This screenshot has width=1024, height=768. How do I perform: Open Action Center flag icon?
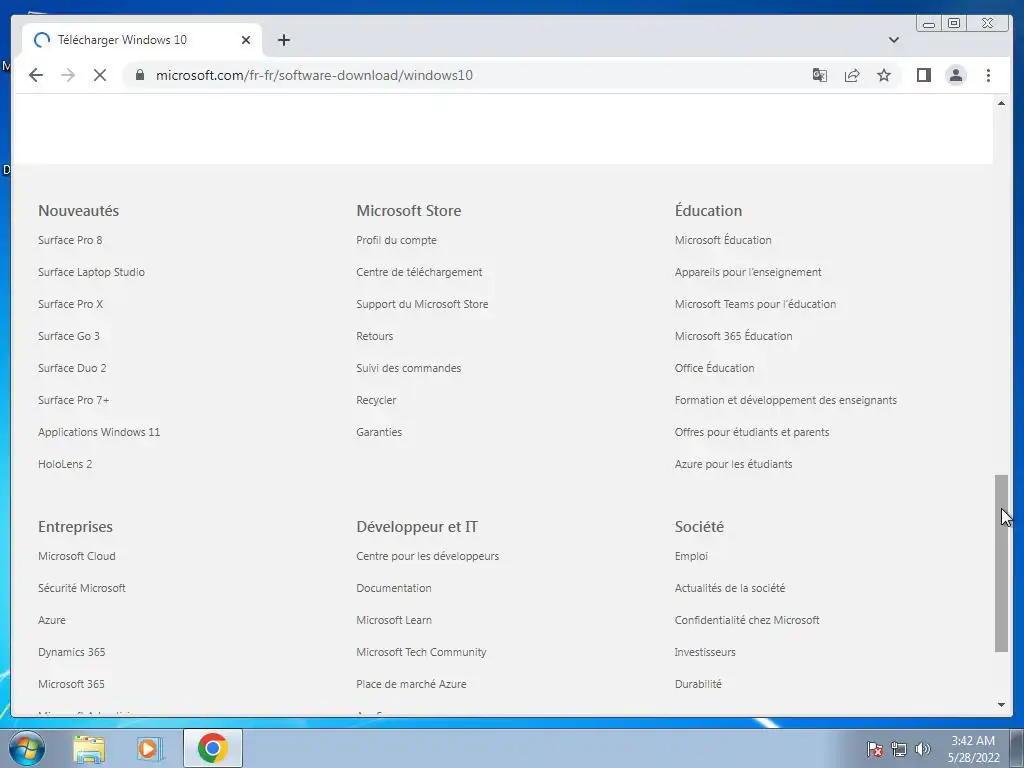(874, 749)
